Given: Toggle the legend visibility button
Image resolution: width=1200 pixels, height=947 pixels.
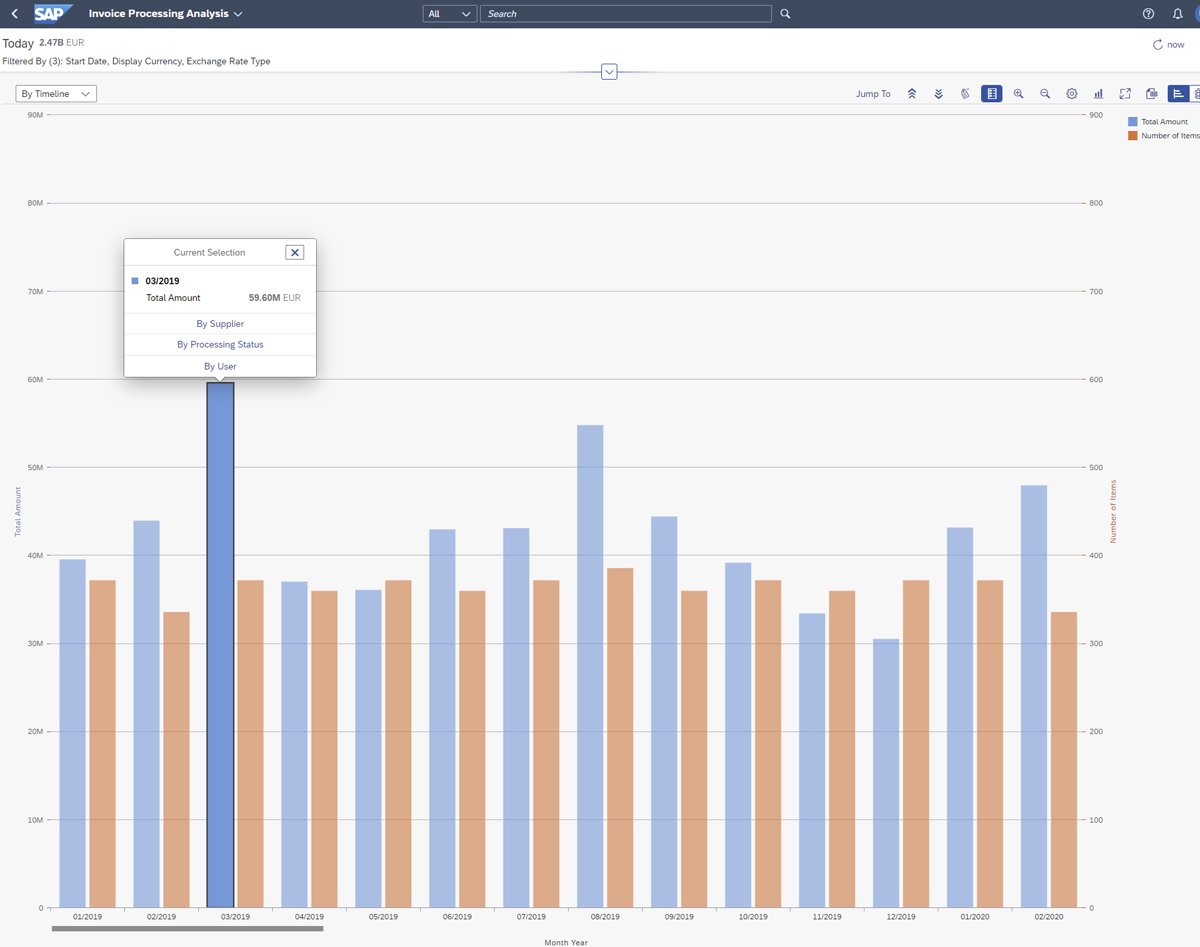Looking at the screenshot, I should (x=991, y=94).
